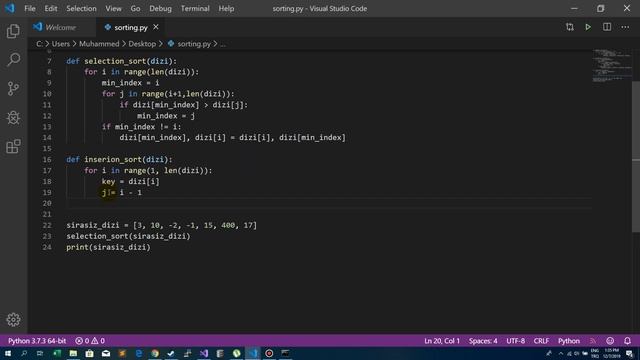Click Ln 20, Col 1 go-to-line
The width and height of the screenshot is (640, 360).
442,341
